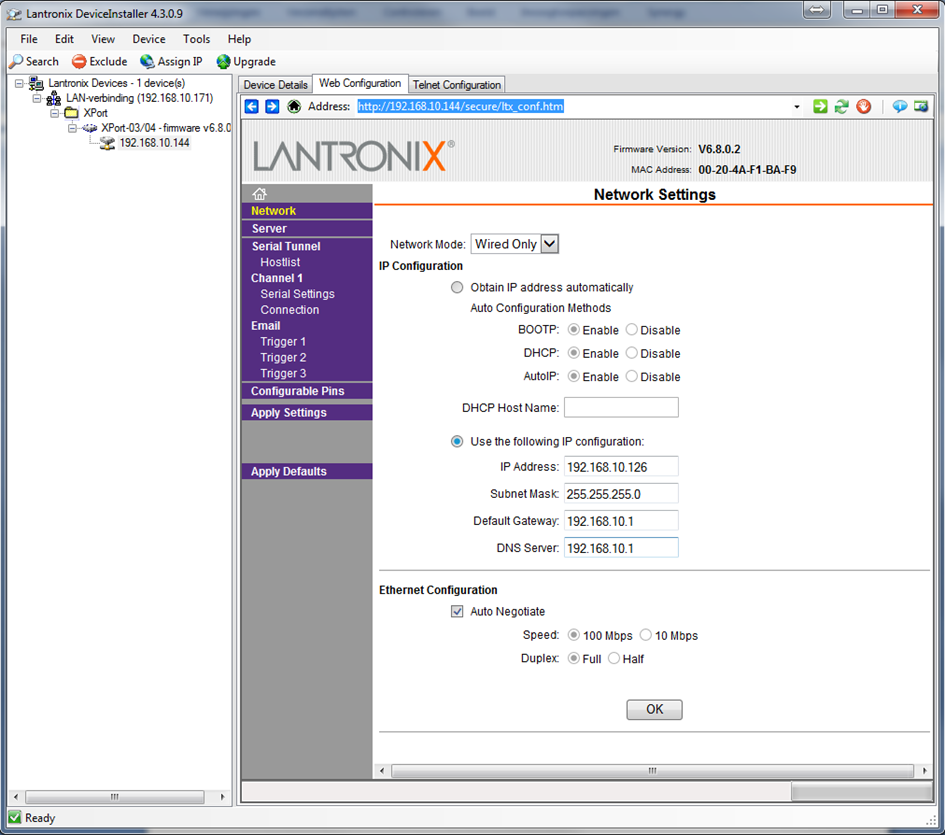The width and height of the screenshot is (945, 835).
Task: Click the Search toolbar icon
Action: (16, 62)
